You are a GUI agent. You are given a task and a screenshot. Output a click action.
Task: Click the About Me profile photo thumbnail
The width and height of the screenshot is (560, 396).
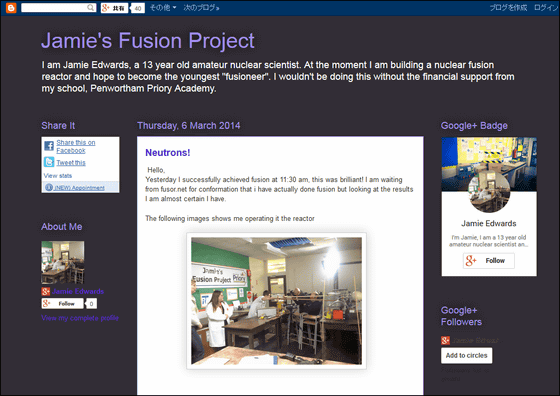pyautogui.click(x=63, y=262)
